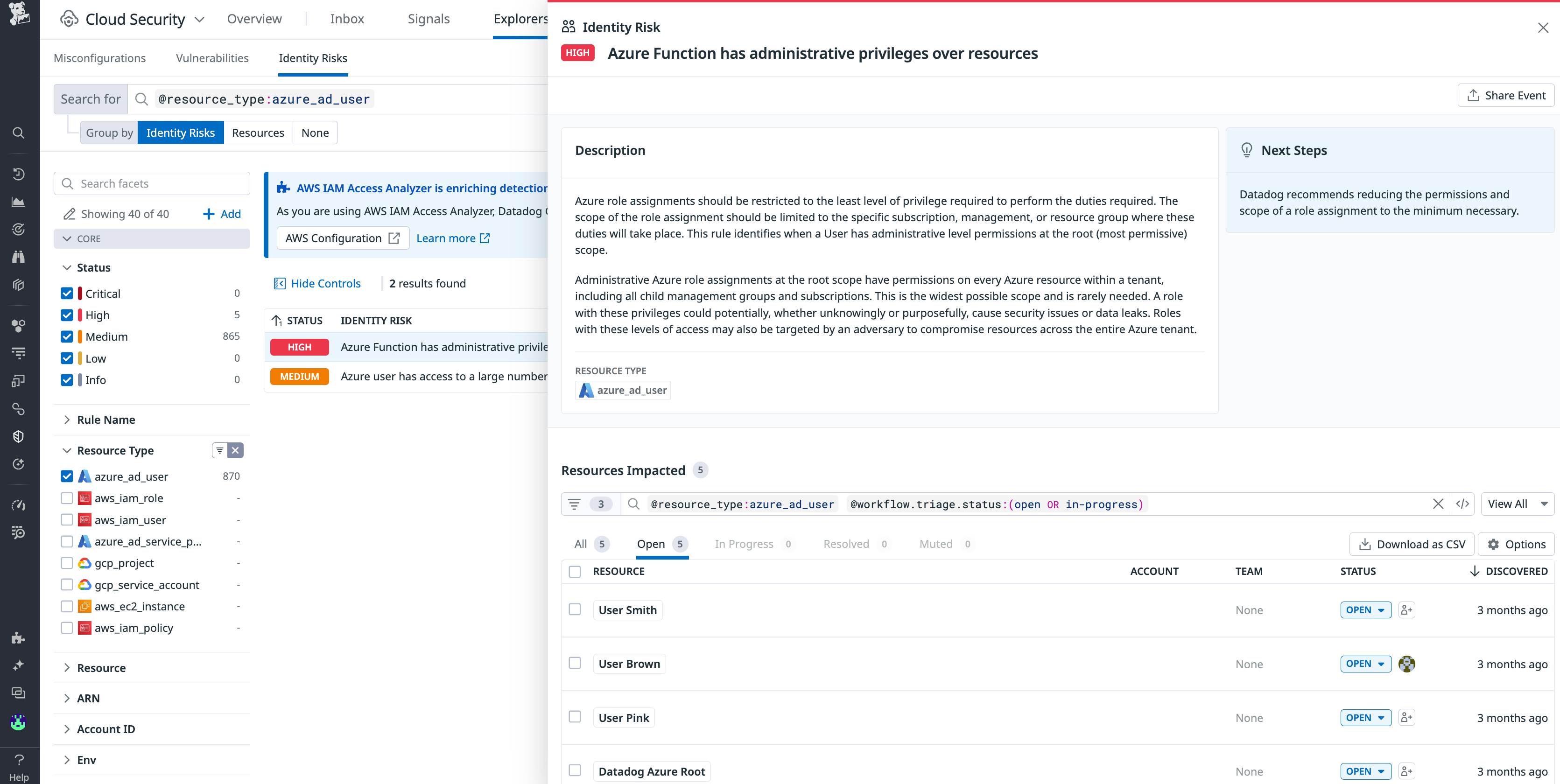The width and height of the screenshot is (1560, 784).
Task: Click the assign-user icon on the User Smith row
Action: (x=1407, y=609)
